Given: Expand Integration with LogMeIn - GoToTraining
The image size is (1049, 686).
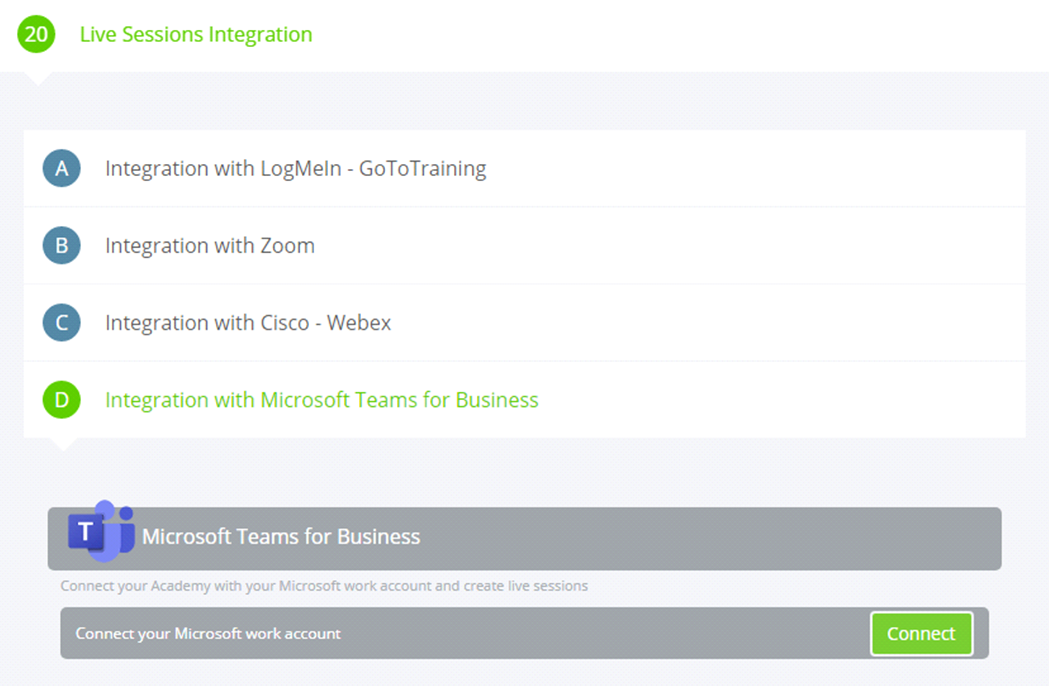Looking at the screenshot, I should click(x=296, y=169).
